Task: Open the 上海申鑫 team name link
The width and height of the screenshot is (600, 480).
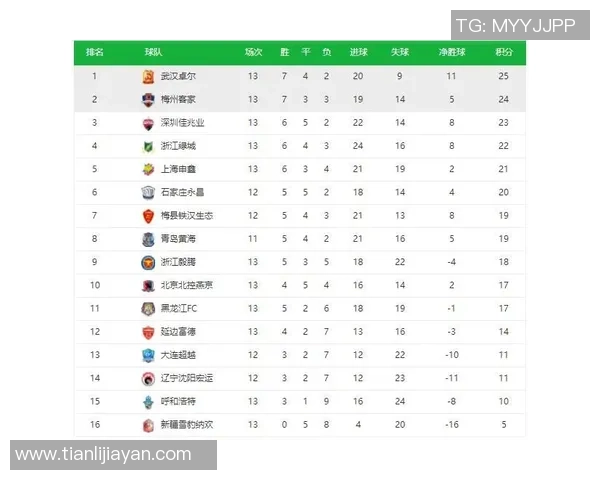Action: pos(177,169)
